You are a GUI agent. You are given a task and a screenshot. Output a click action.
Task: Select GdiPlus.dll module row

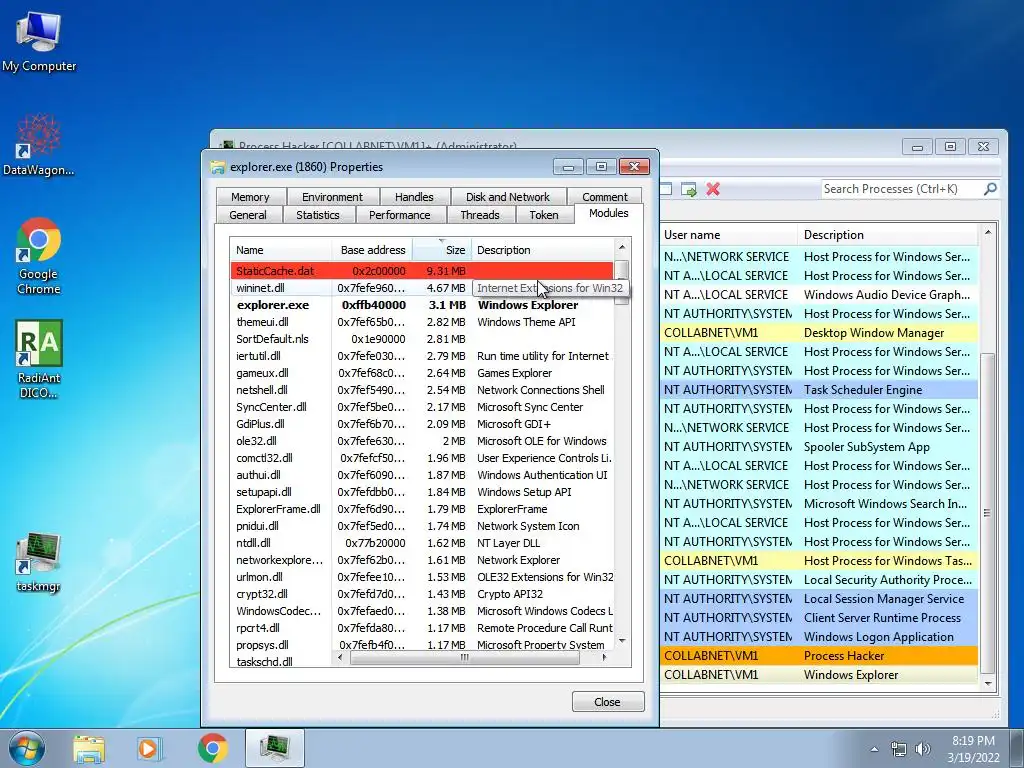tap(422, 424)
